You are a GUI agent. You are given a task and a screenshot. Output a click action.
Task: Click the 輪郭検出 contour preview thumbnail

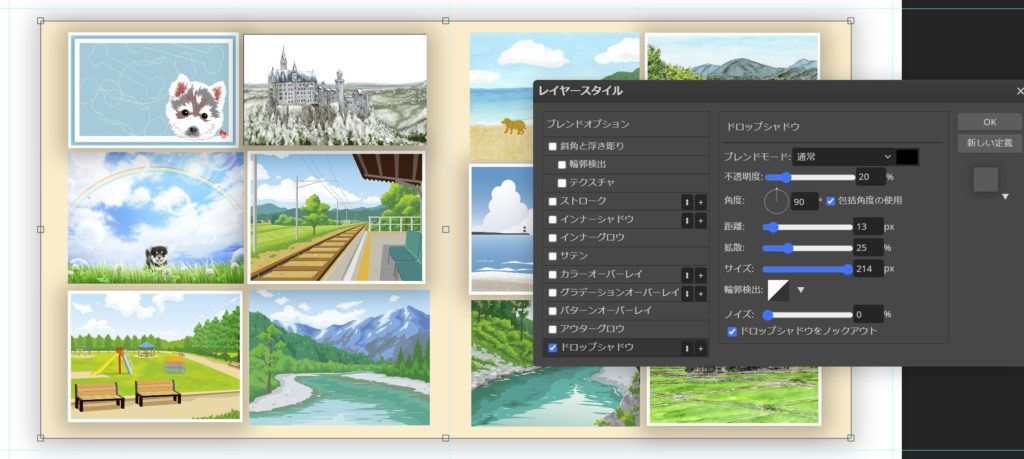coord(778,290)
